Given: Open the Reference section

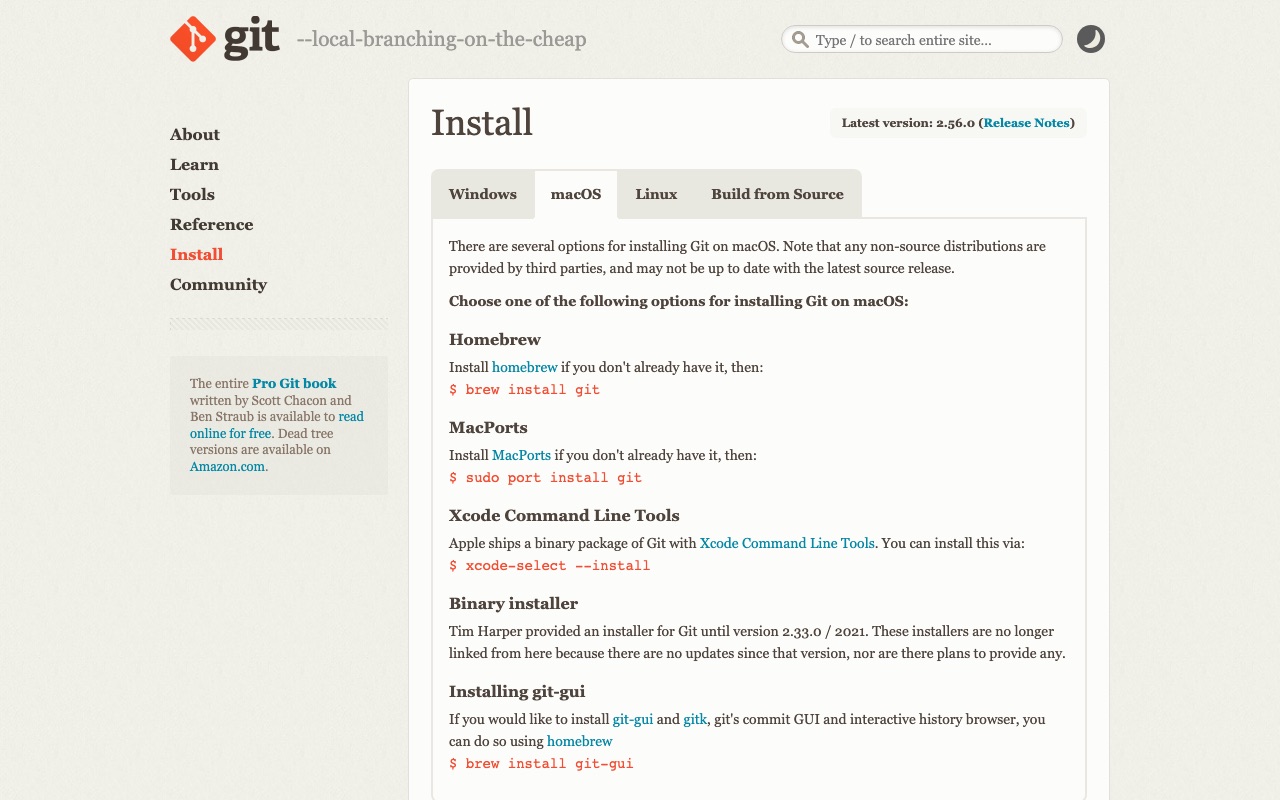Looking at the screenshot, I should [x=211, y=224].
